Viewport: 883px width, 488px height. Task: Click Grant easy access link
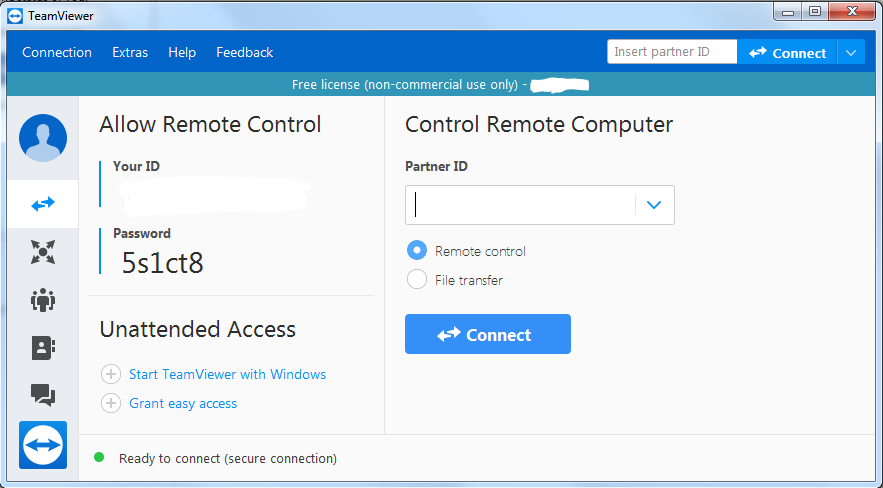[x=183, y=404]
